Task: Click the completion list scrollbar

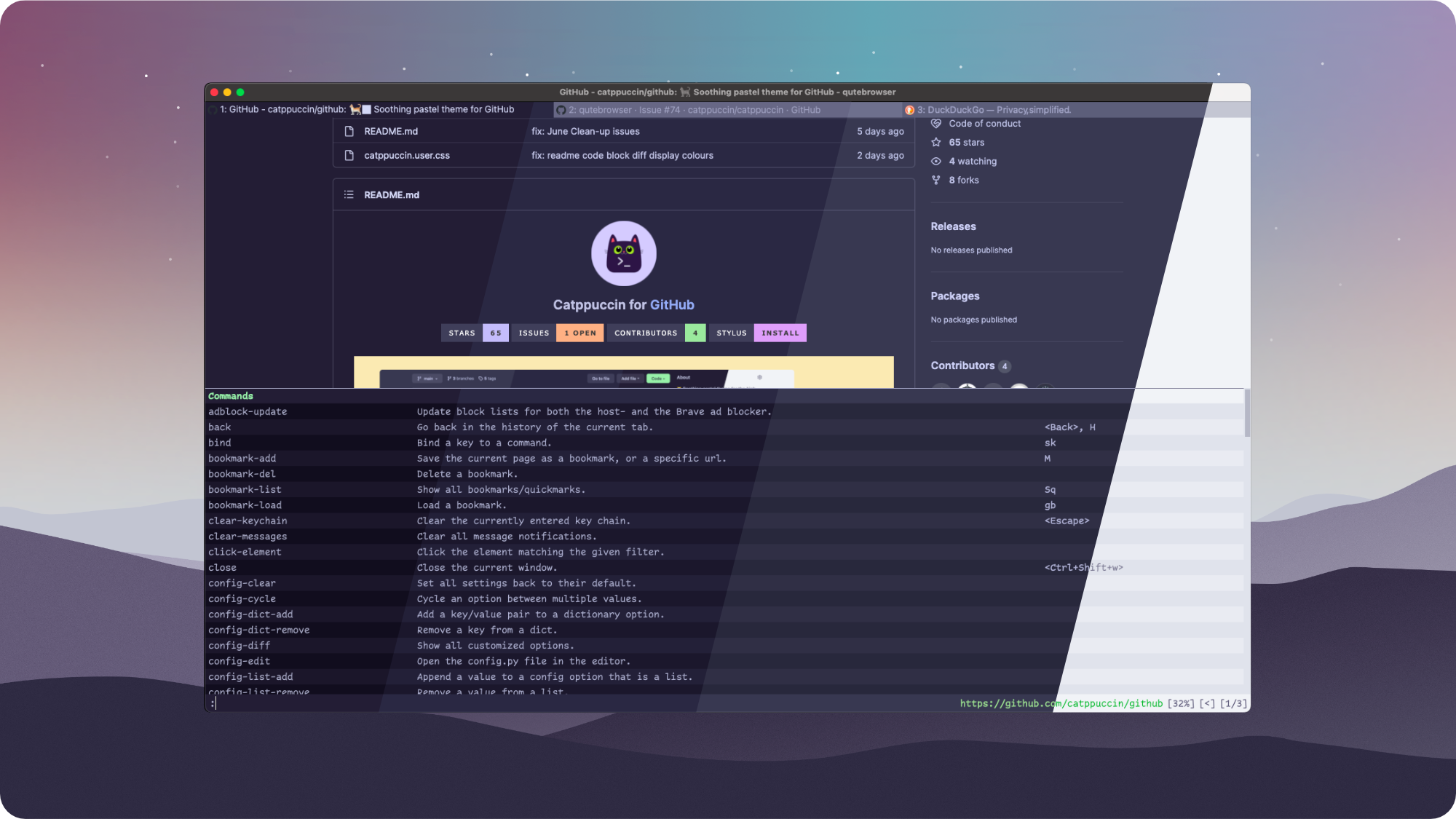Action: pos(1247,414)
